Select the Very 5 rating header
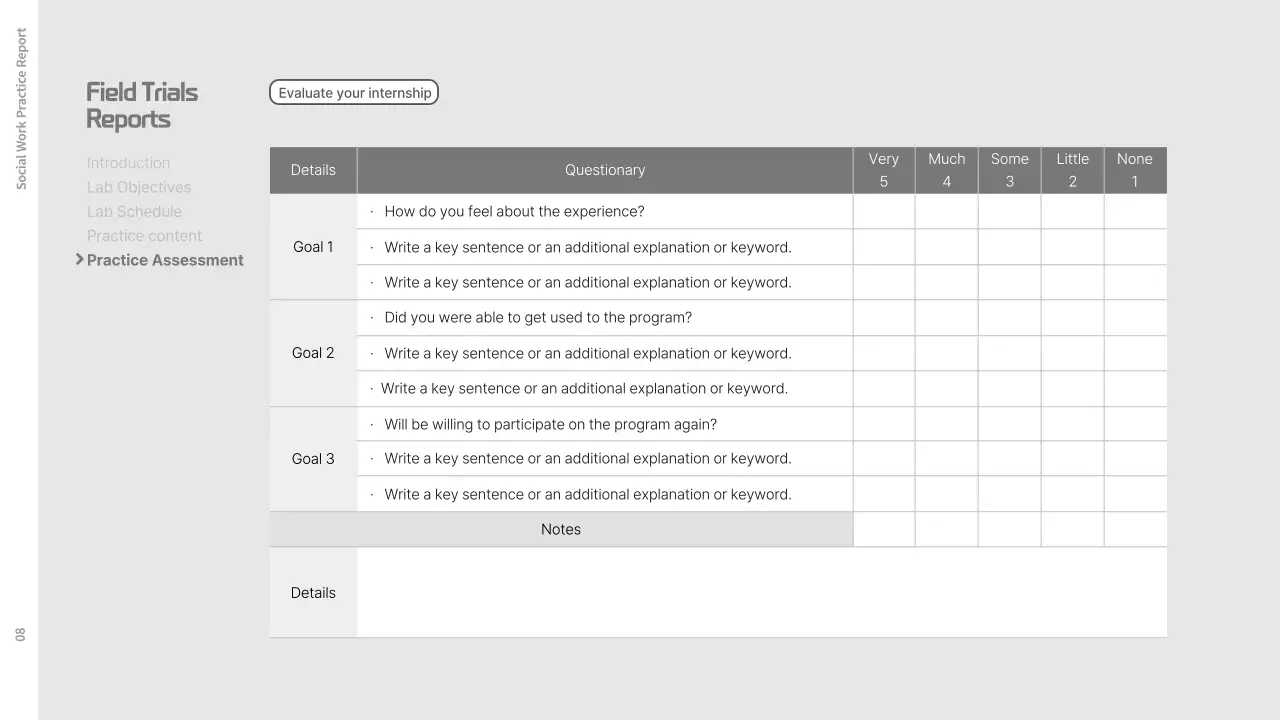Screen dimensions: 1280x720 coord(884,169)
